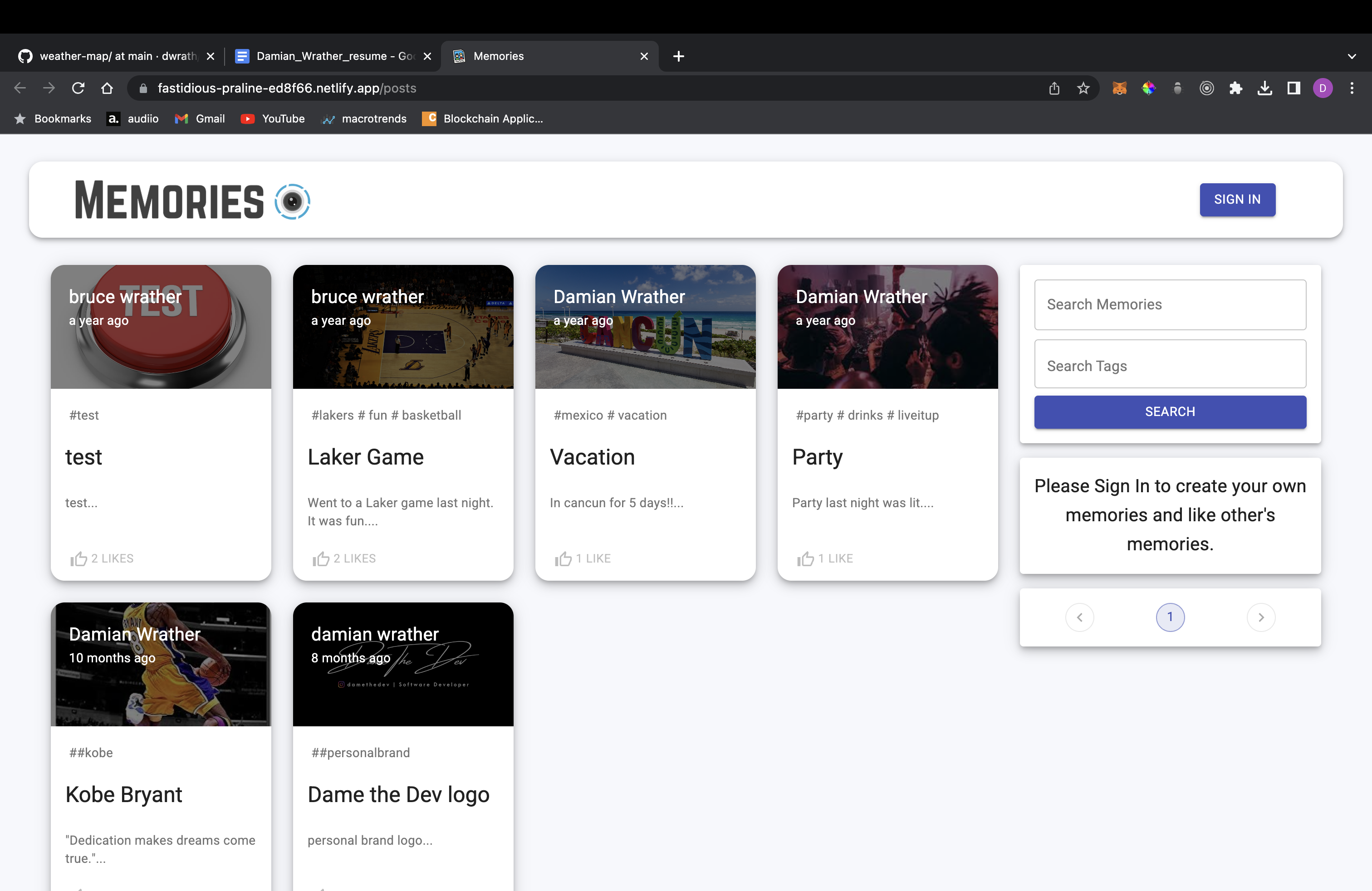Image resolution: width=1372 pixels, height=891 pixels.
Task: Open the profile avatar marked D
Action: pos(1323,88)
